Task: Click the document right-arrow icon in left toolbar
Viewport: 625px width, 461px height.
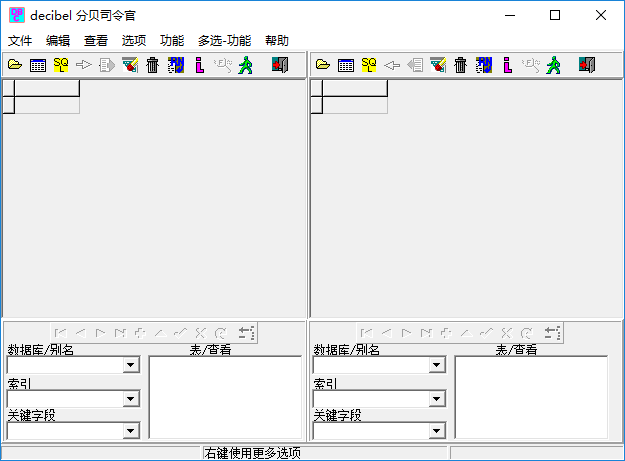Action: [x=107, y=65]
